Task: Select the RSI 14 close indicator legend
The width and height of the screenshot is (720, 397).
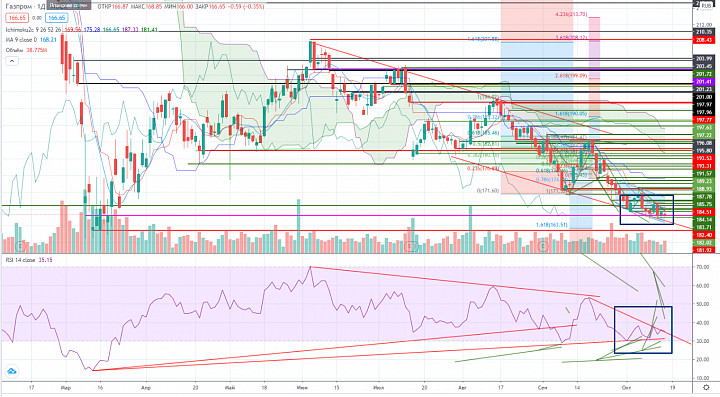Action: pos(20,260)
